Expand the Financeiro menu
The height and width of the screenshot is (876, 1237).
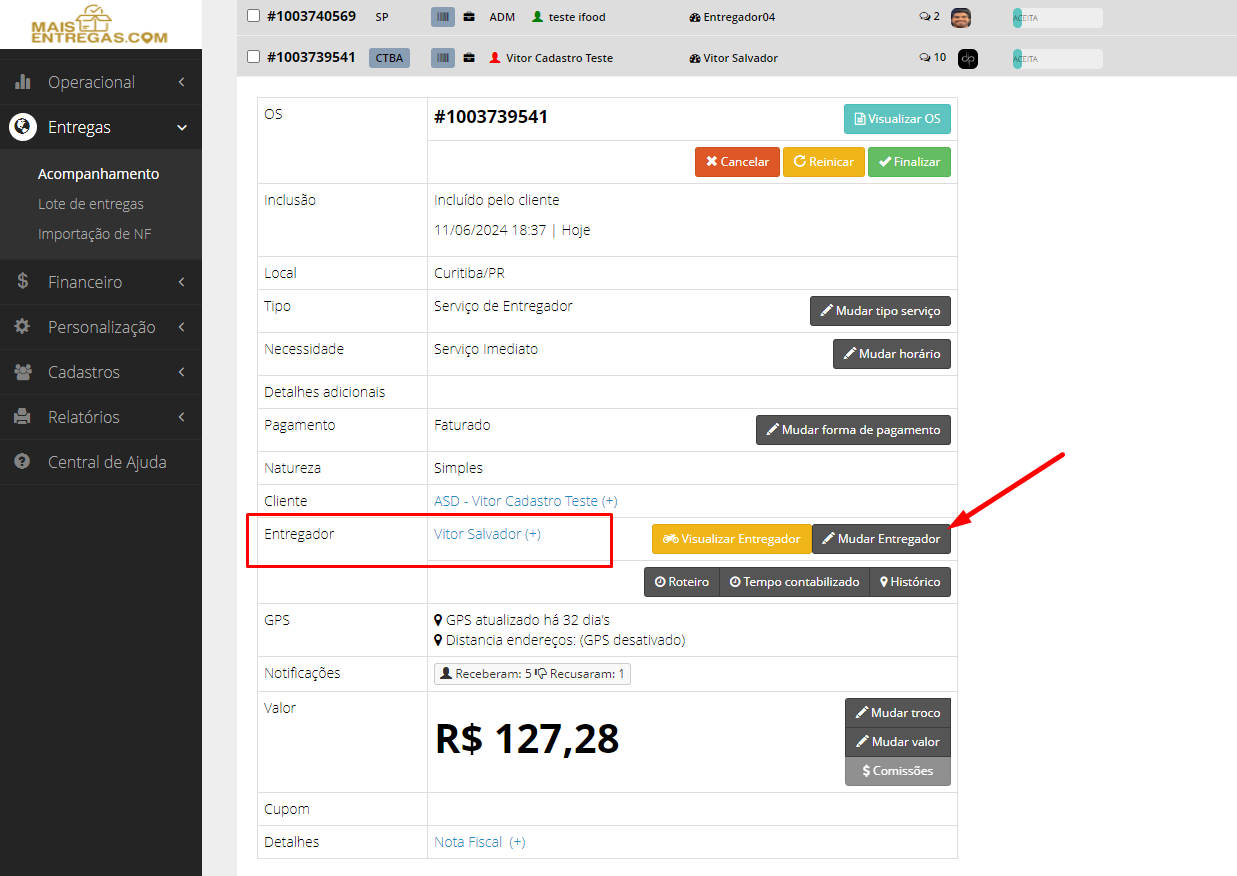click(x=101, y=282)
